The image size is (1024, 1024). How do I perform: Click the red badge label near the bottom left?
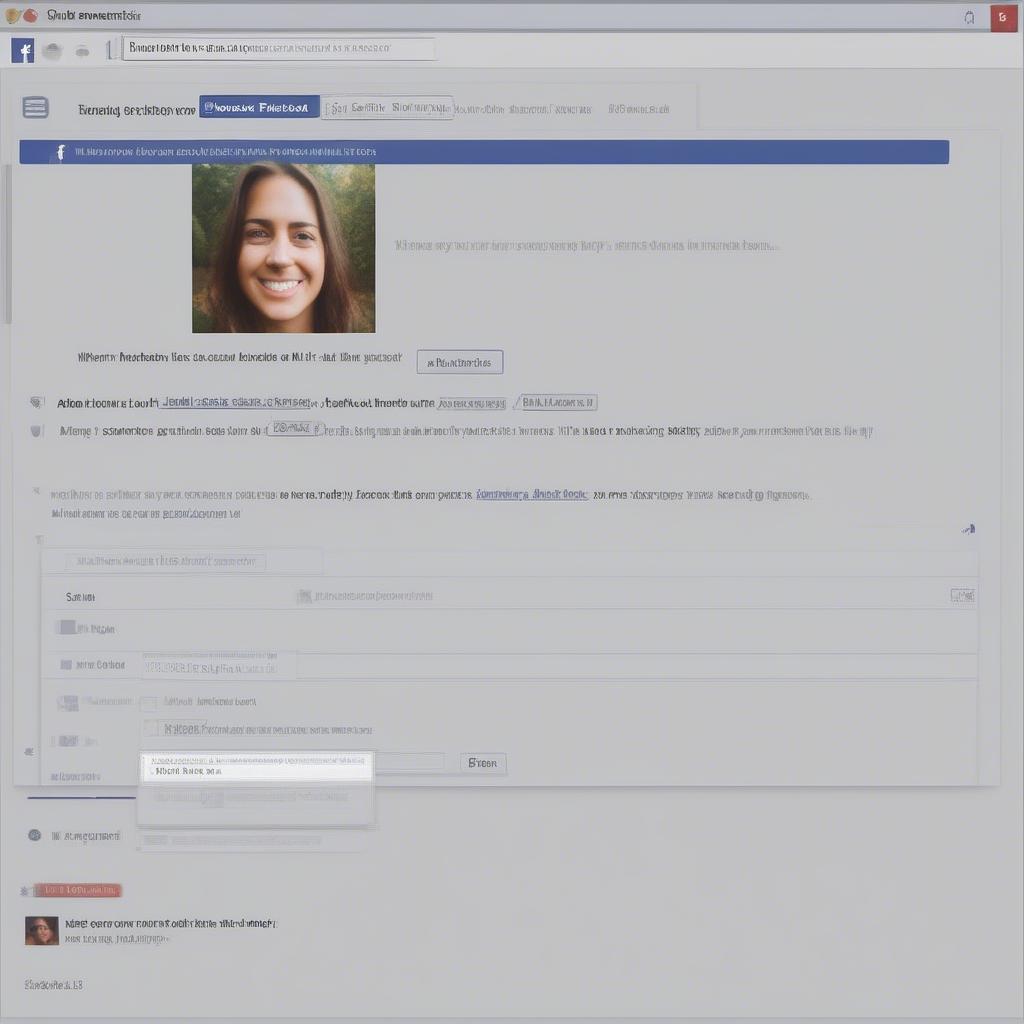[77, 890]
